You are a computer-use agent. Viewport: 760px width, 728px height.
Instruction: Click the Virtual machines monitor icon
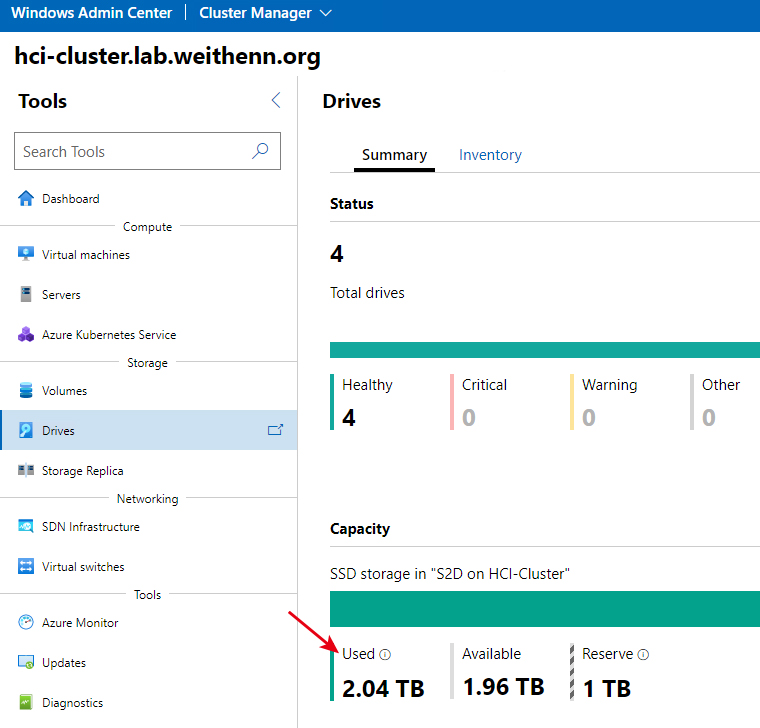(x=26, y=254)
